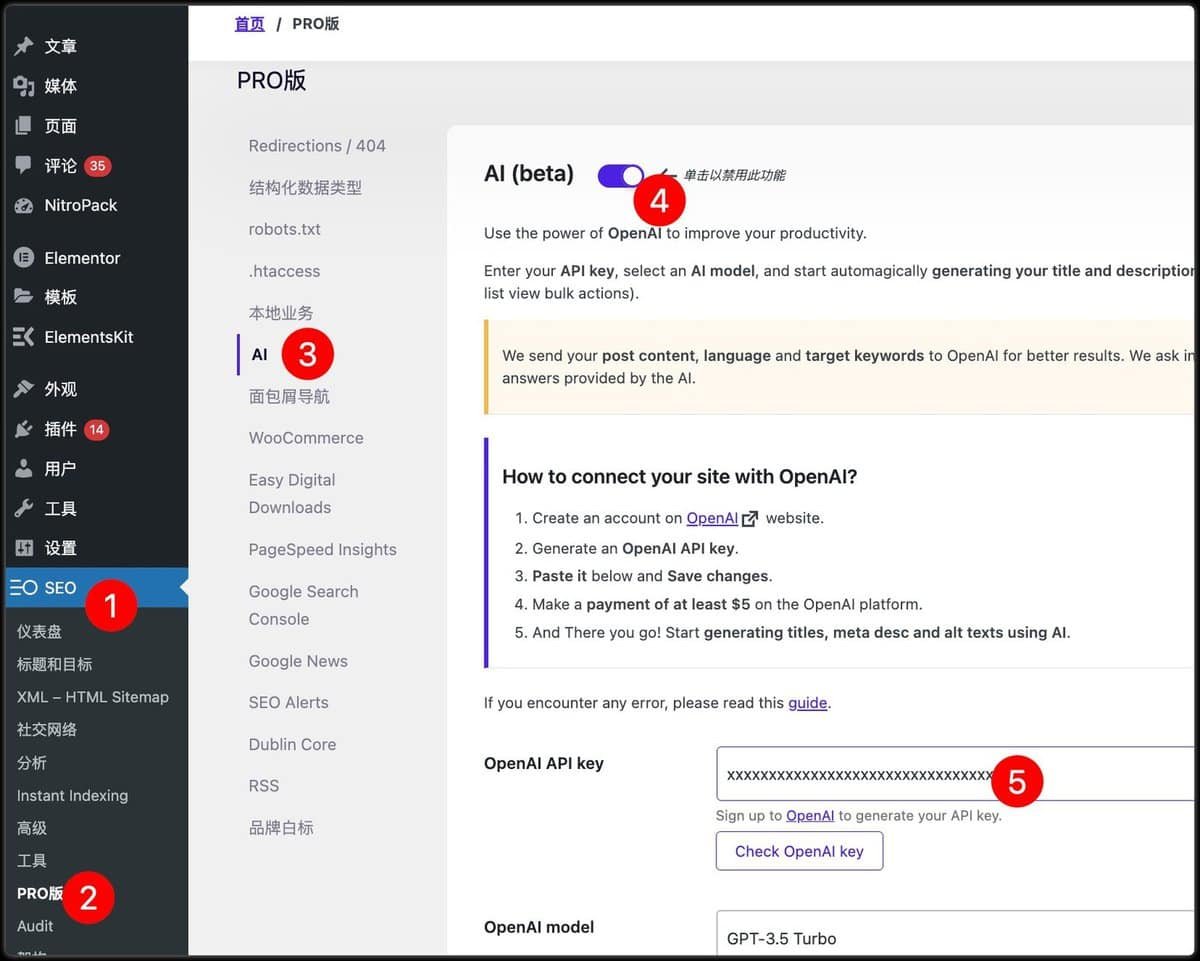Click the pin icon beside 文章
Image resolution: width=1200 pixels, height=961 pixels.
tap(24, 46)
